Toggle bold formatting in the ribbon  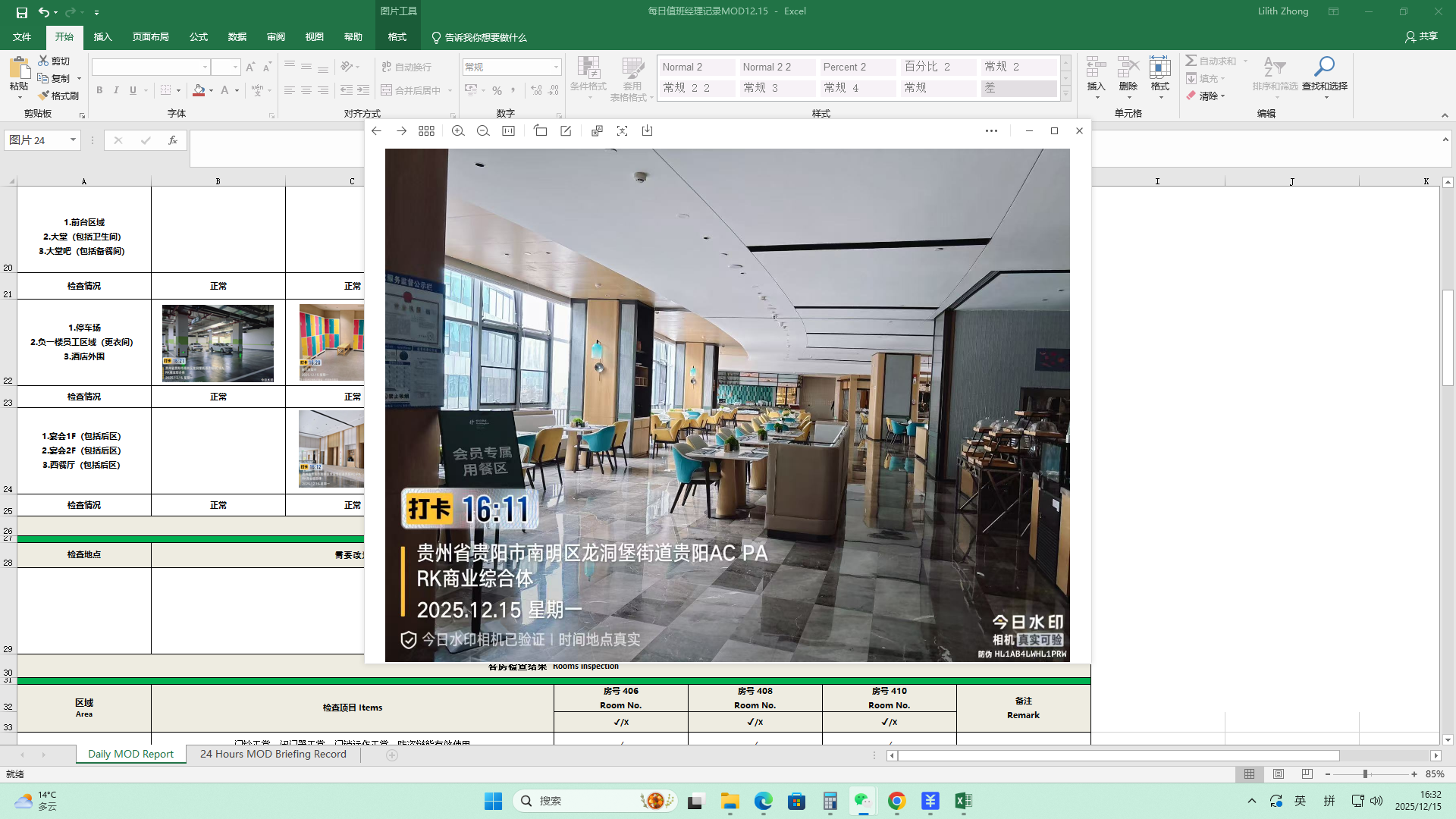[x=99, y=90]
